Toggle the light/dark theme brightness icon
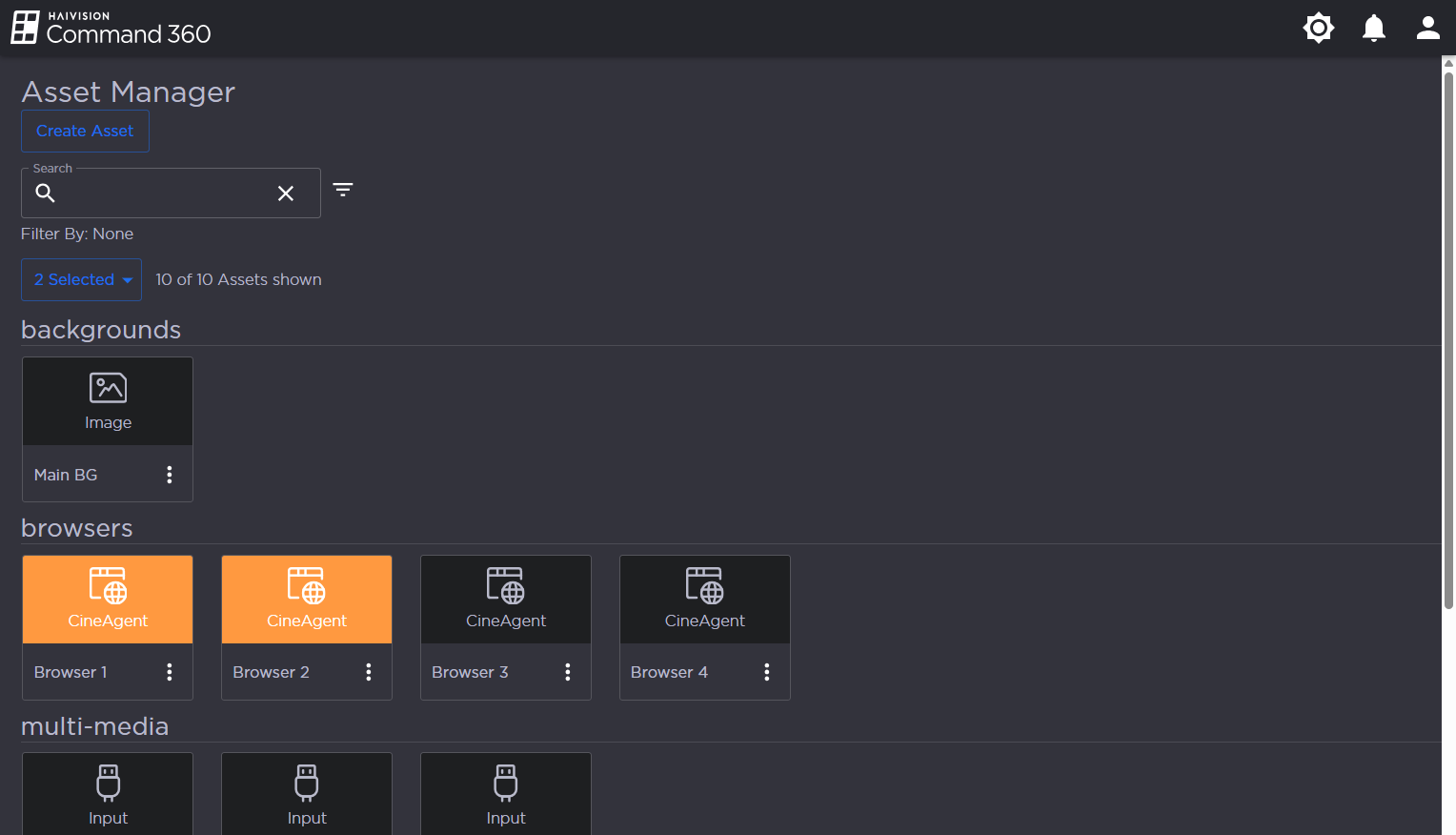 tap(1318, 28)
